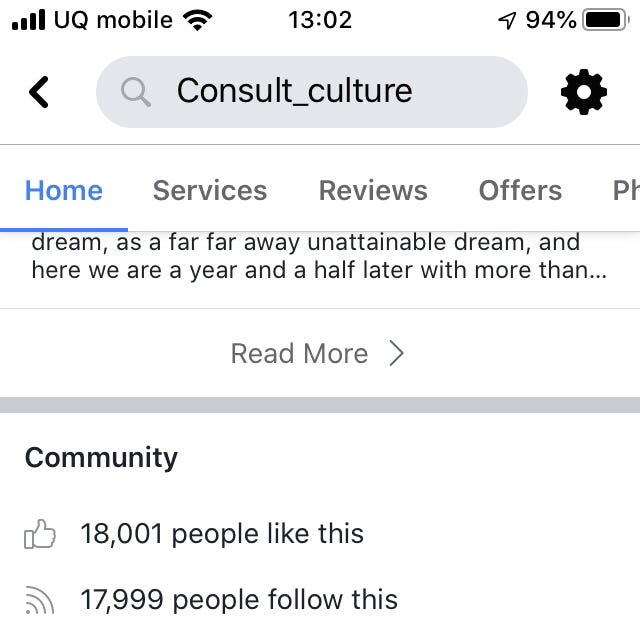View 18,001 people like this
Viewport: 640px width, 635px height.
(222, 534)
